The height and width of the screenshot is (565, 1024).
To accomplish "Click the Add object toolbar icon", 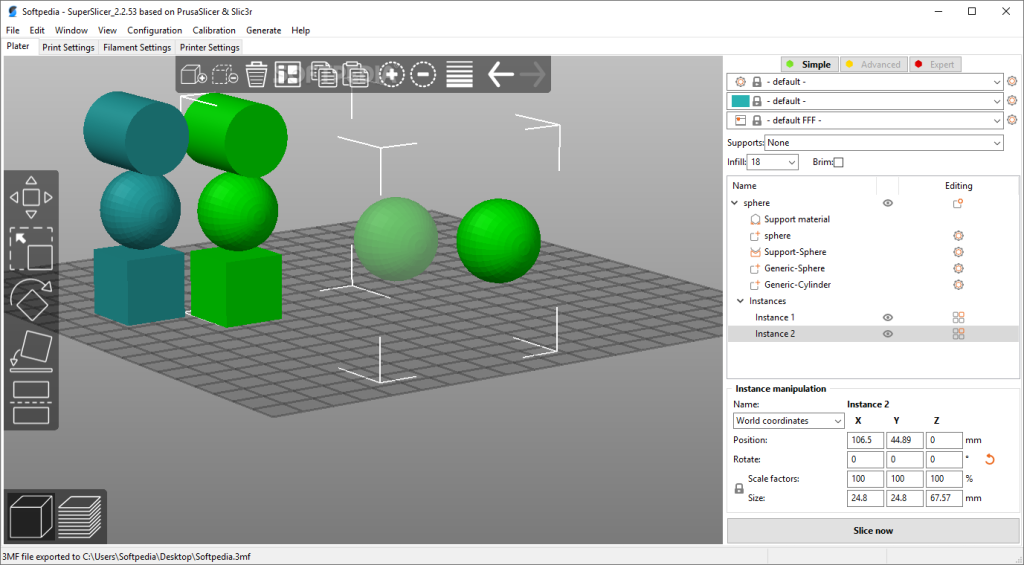I will point(193,74).
